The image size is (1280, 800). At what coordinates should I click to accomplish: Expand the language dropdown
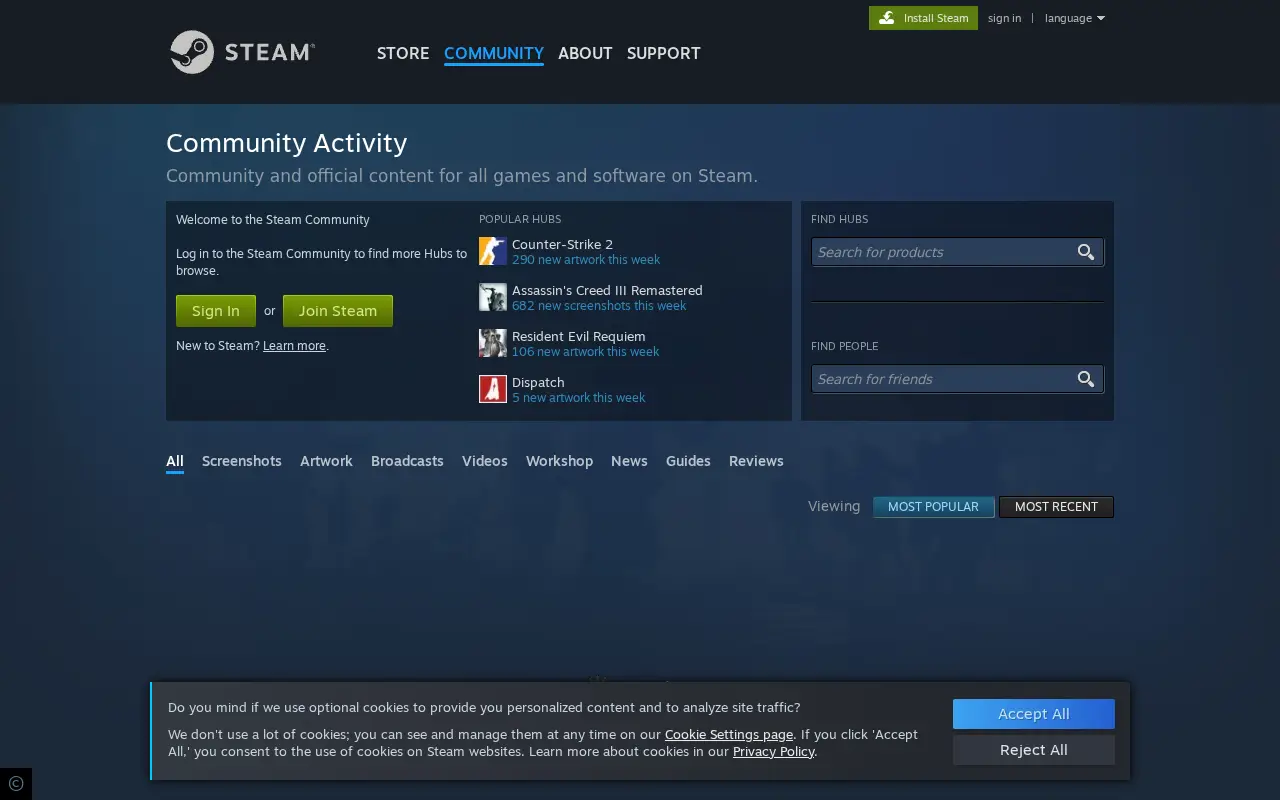point(1075,18)
